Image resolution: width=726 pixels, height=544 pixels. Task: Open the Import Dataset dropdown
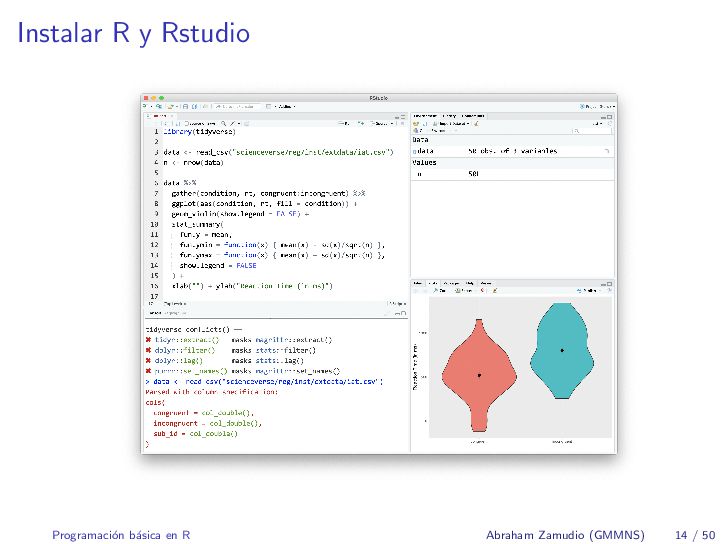pos(451,124)
